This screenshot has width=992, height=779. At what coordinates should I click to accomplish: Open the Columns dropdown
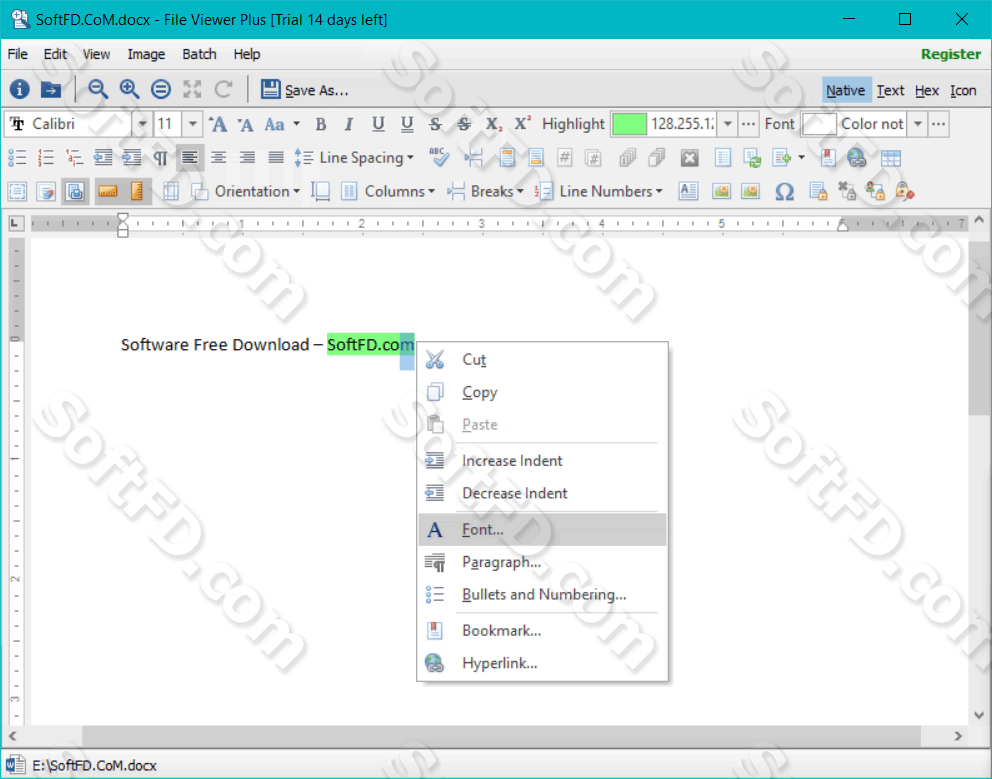click(388, 191)
